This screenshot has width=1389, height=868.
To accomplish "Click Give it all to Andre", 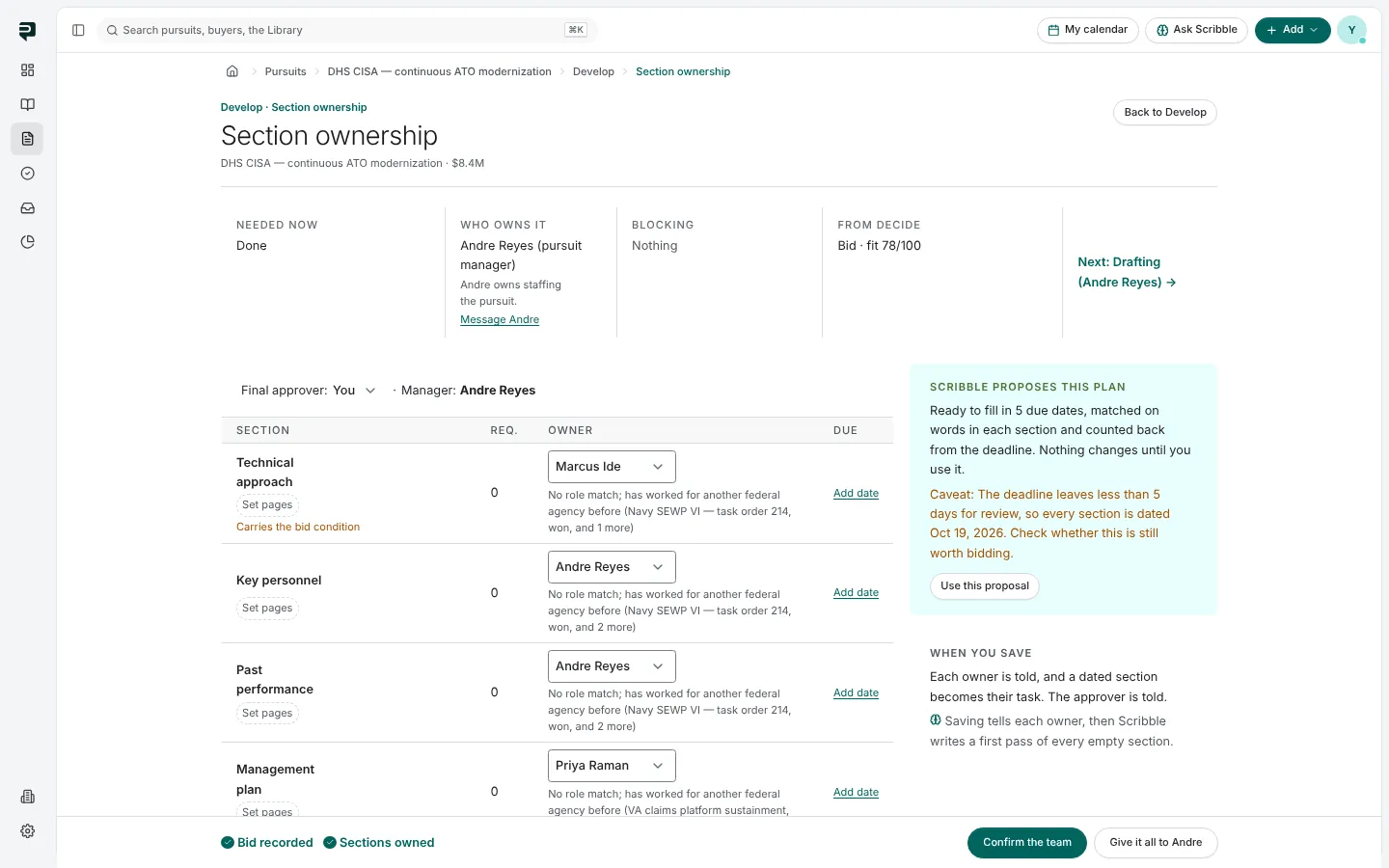I will click(1156, 842).
